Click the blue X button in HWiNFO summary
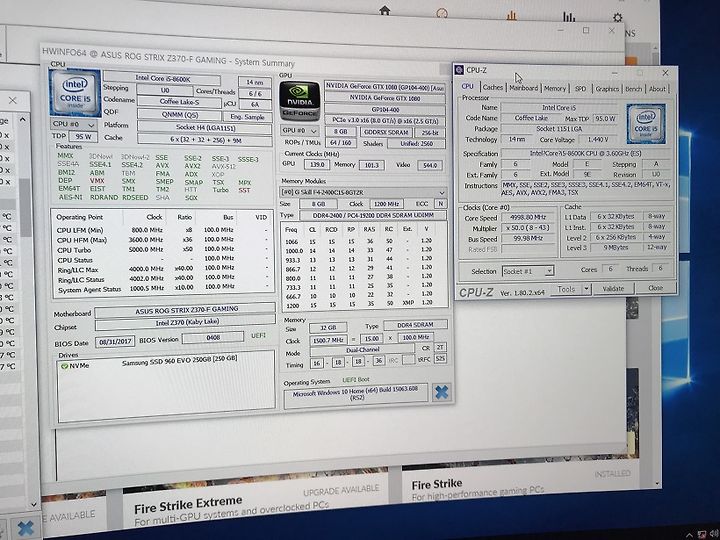This screenshot has height=540, width=720. pyautogui.click(x=441, y=392)
